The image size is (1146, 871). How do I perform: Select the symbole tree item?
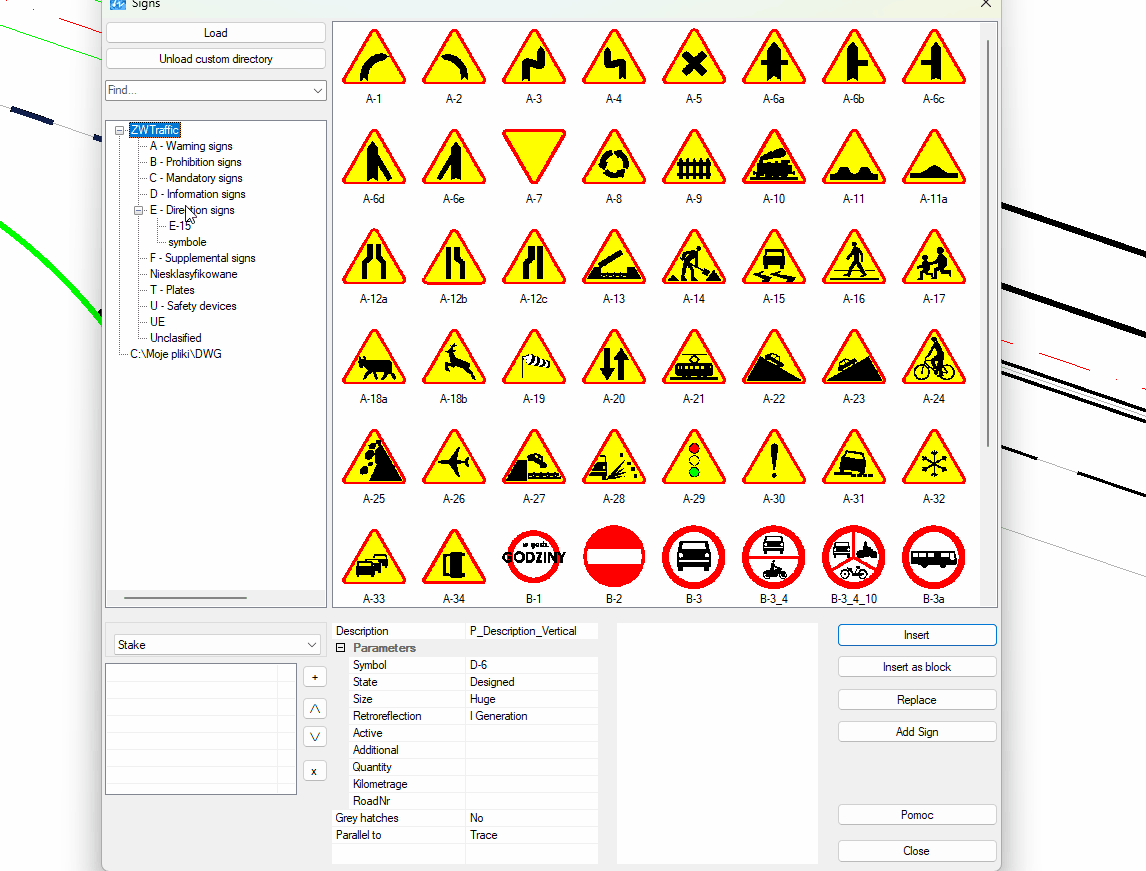tap(187, 243)
